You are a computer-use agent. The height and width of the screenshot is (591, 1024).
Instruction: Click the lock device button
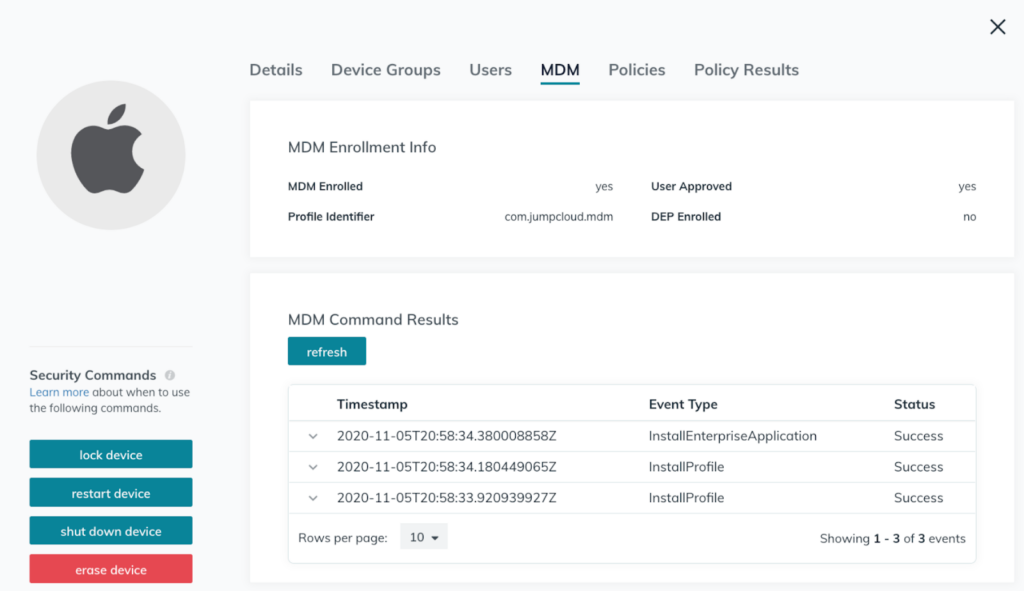click(x=110, y=453)
